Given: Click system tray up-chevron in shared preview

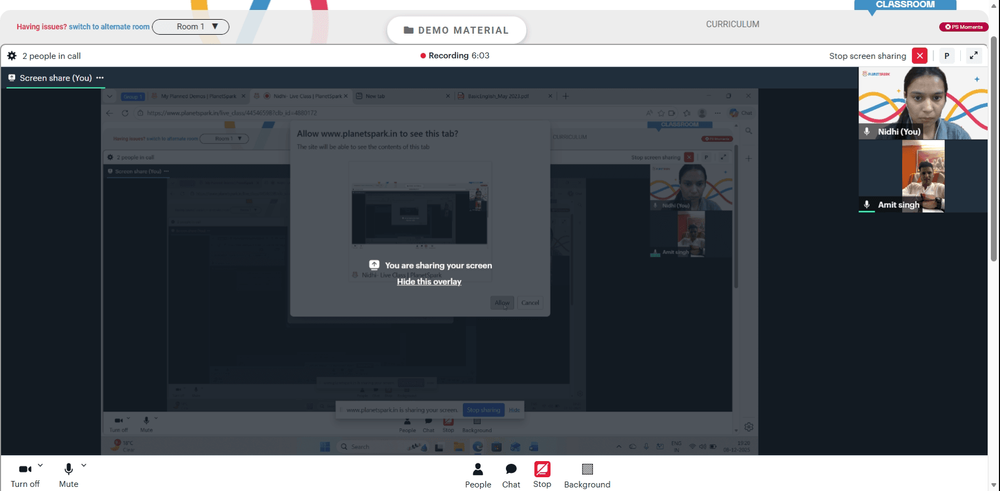Looking at the screenshot, I should (x=619, y=446).
